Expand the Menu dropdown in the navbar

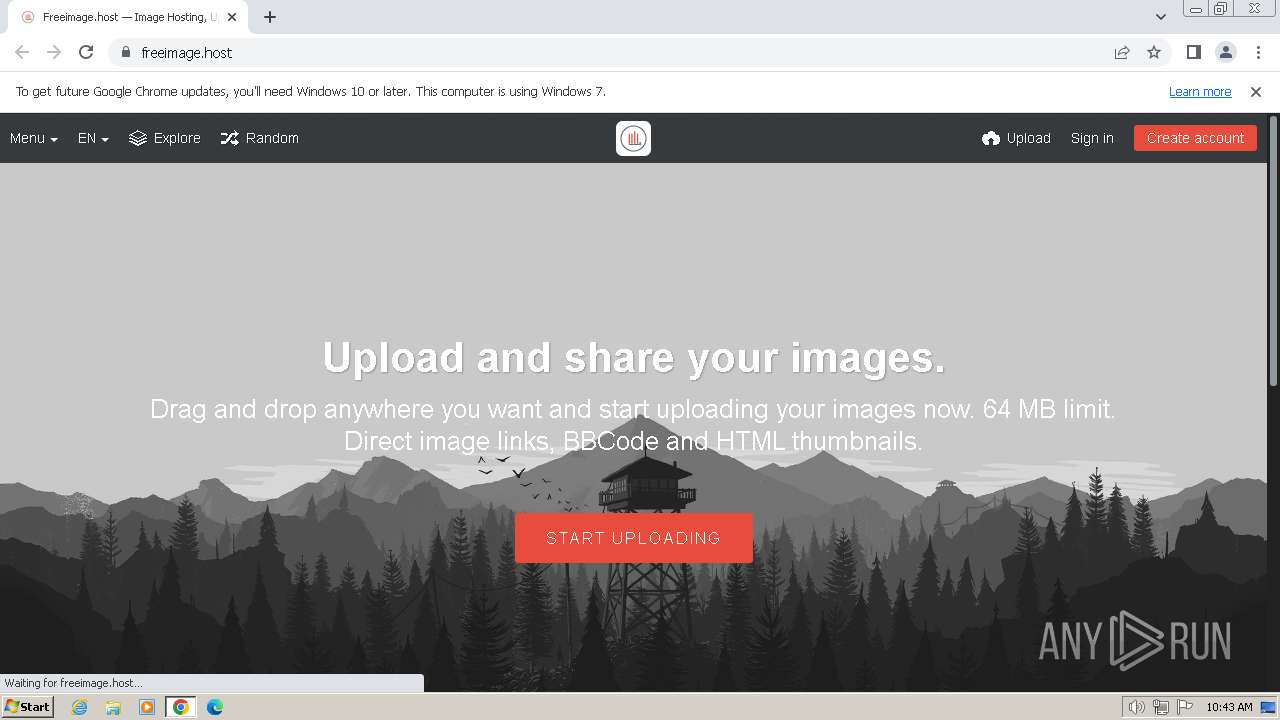tap(34, 138)
